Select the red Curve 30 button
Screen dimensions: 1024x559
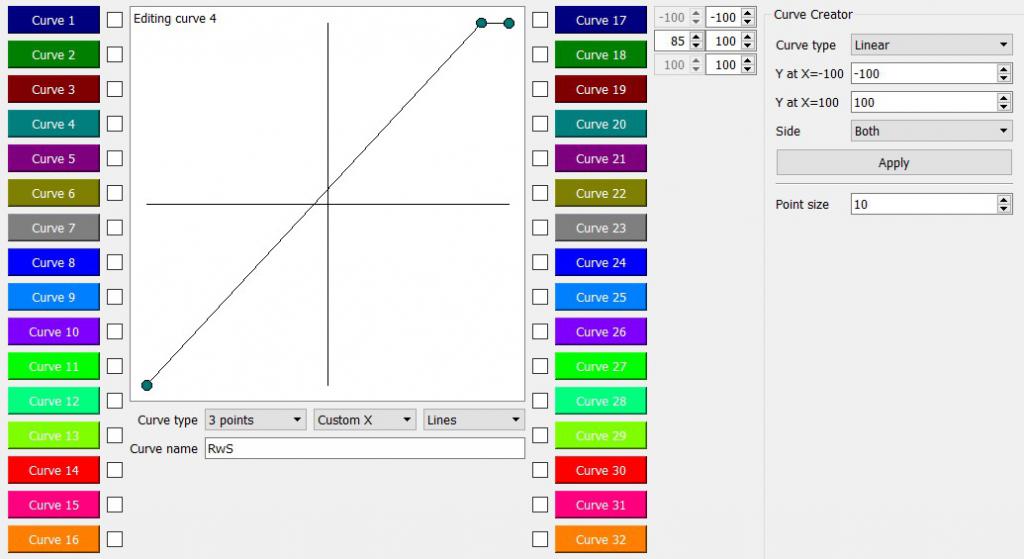[601, 470]
